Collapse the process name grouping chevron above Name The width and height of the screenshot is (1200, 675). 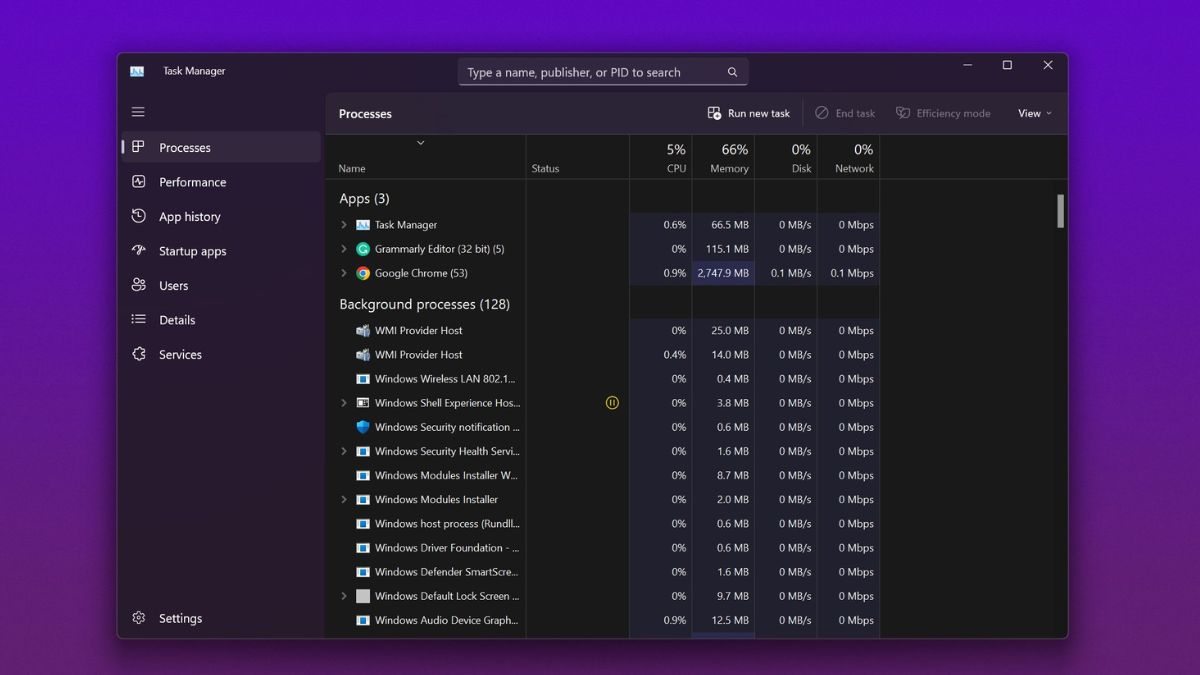click(421, 142)
